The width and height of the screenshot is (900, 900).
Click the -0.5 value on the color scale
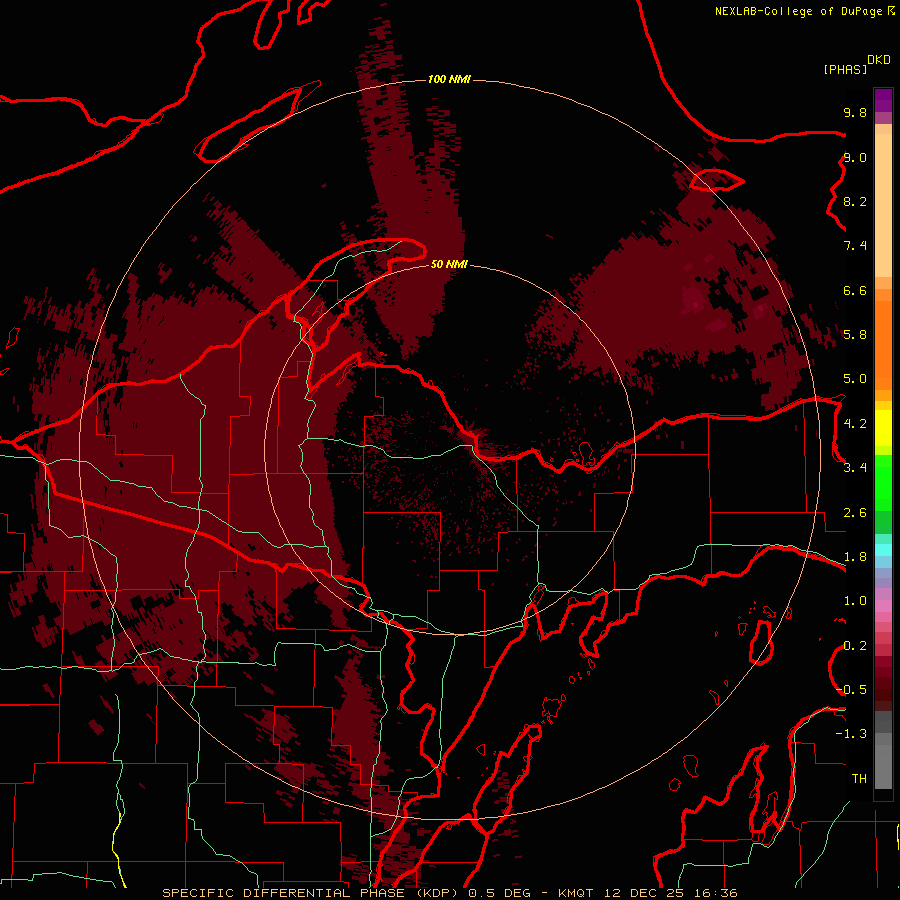click(x=851, y=690)
